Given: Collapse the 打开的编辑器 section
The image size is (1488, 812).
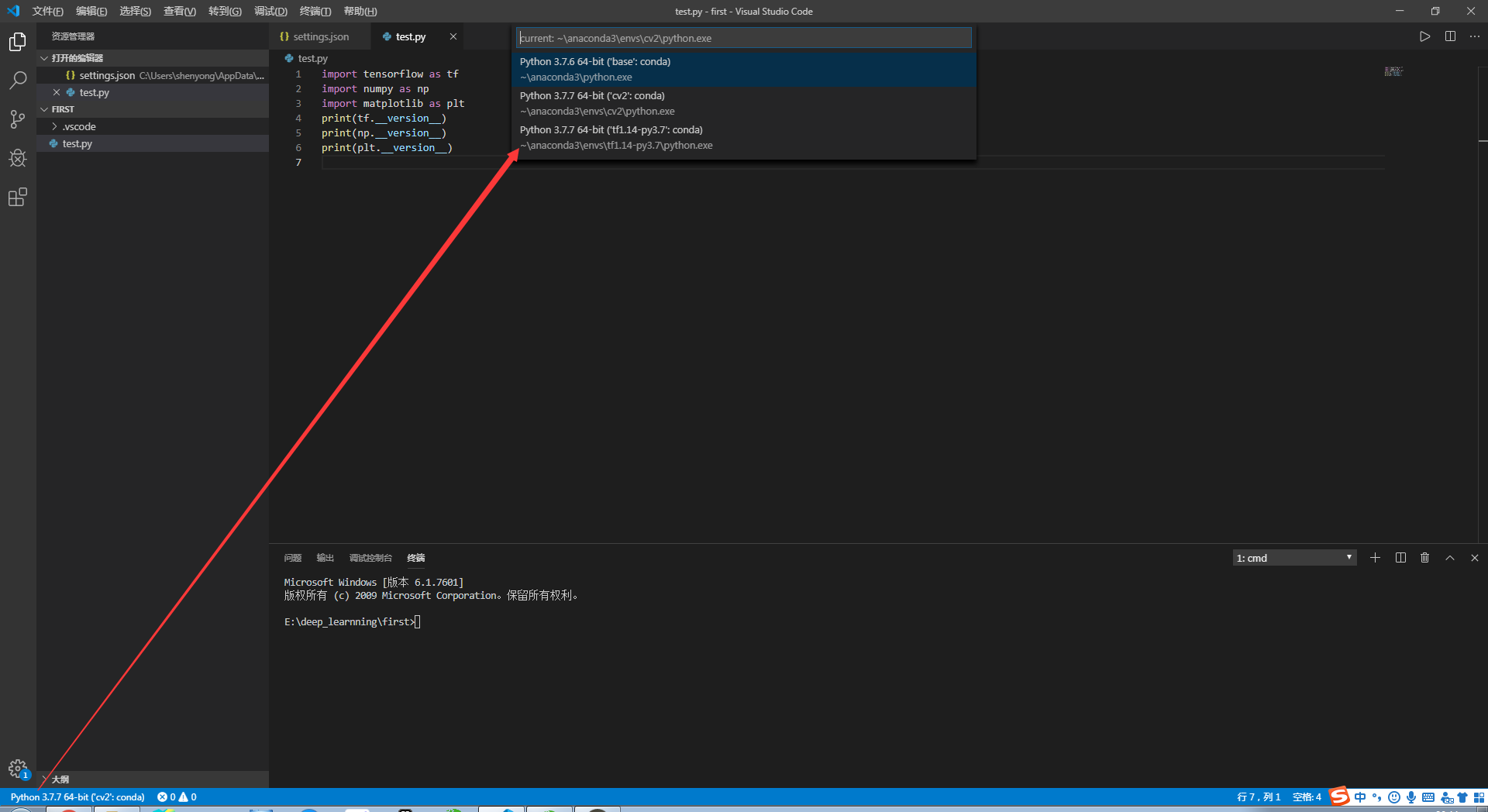Looking at the screenshot, I should pos(44,57).
